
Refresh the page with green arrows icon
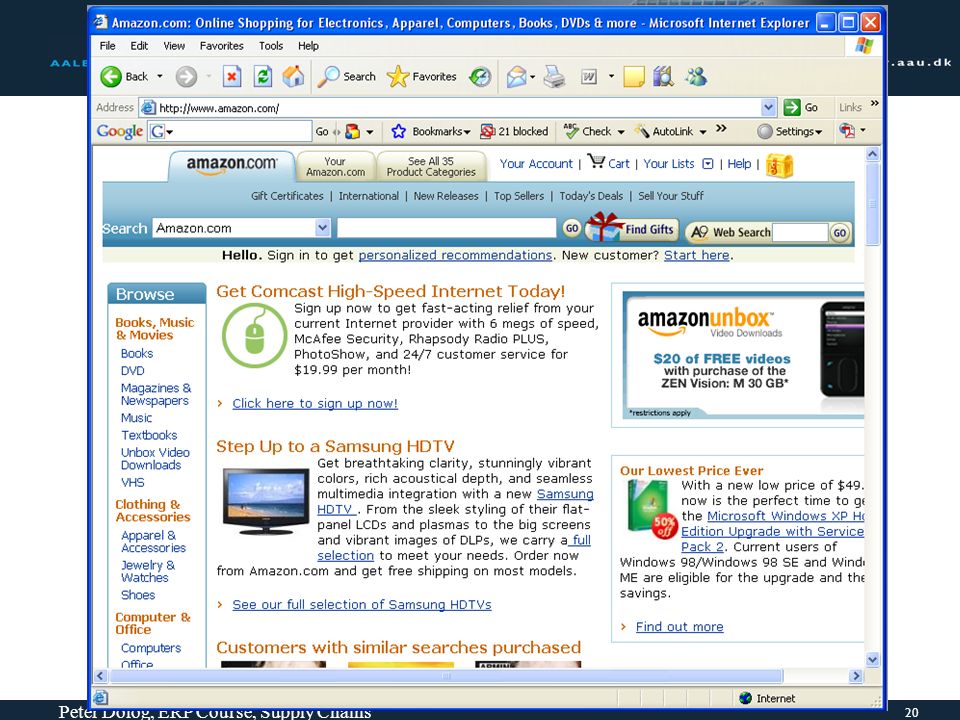tap(263, 77)
